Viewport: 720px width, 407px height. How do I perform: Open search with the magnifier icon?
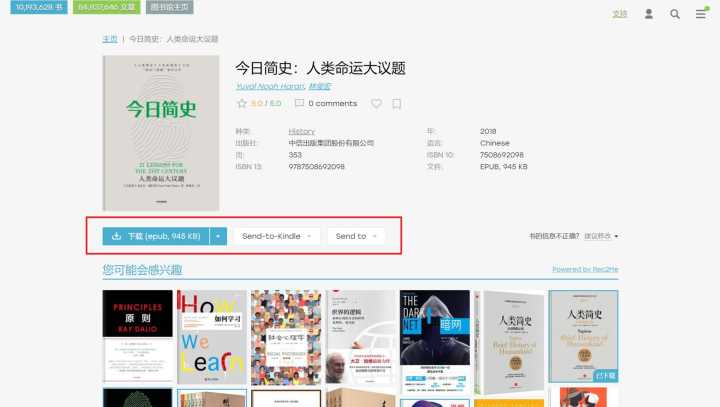675,14
